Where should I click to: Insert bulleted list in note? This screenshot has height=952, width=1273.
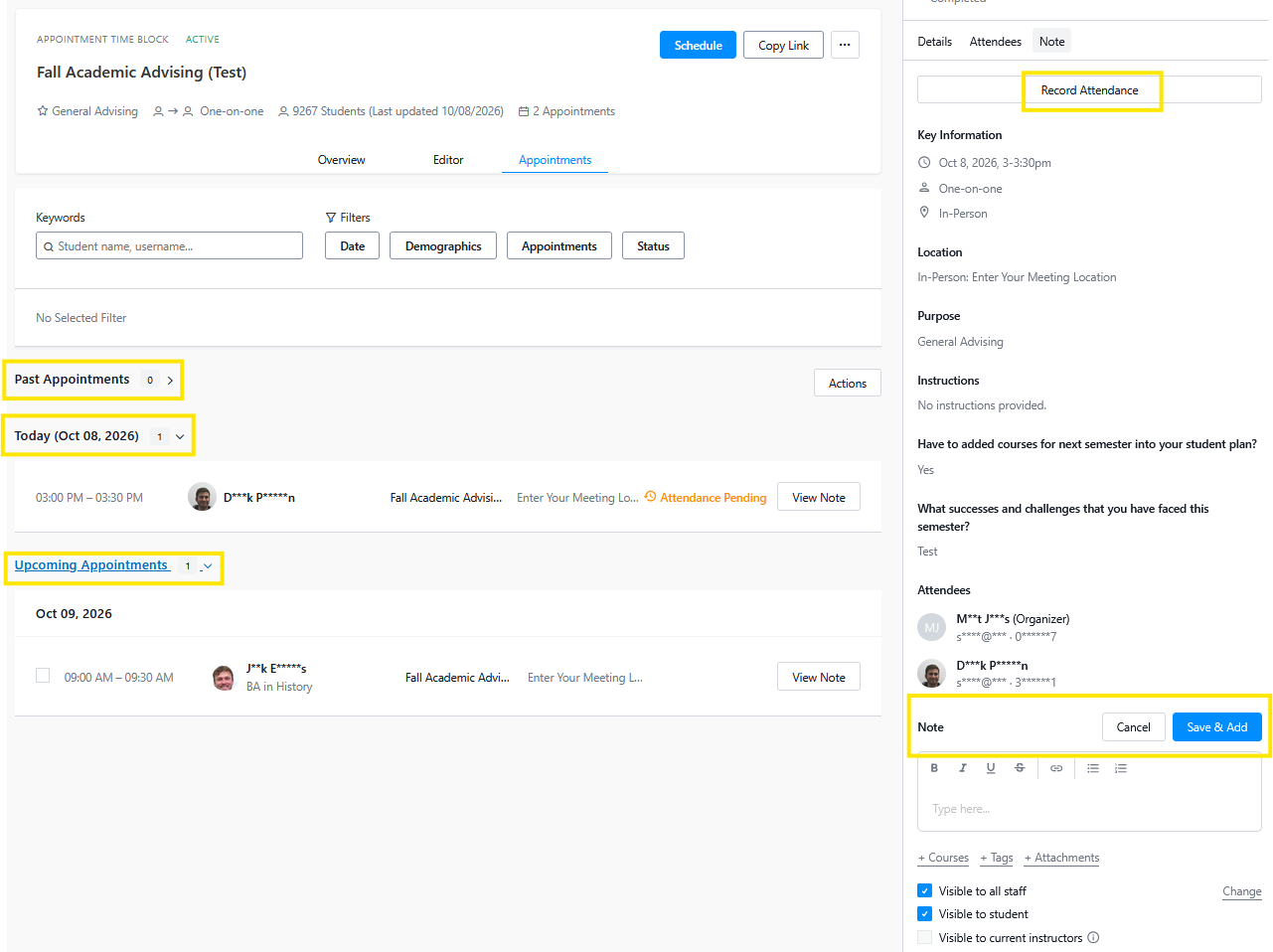click(1093, 768)
